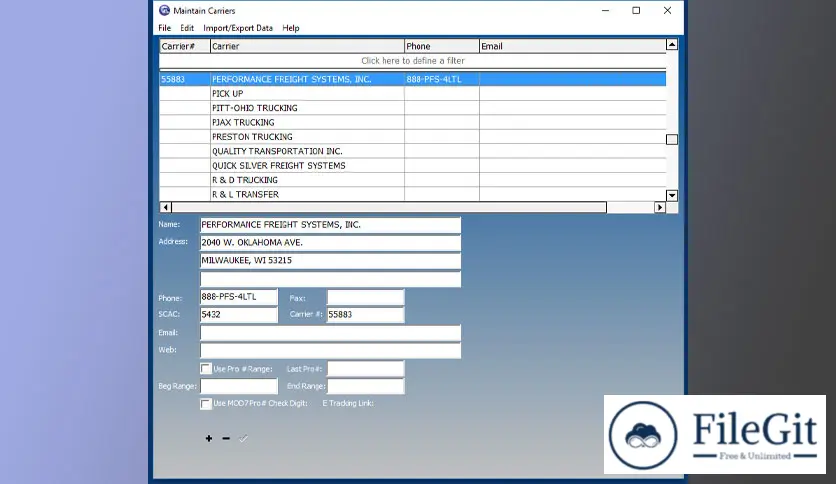Click the 55883 carrier number cell
Image resolution: width=836 pixels, height=484 pixels.
[x=184, y=79]
